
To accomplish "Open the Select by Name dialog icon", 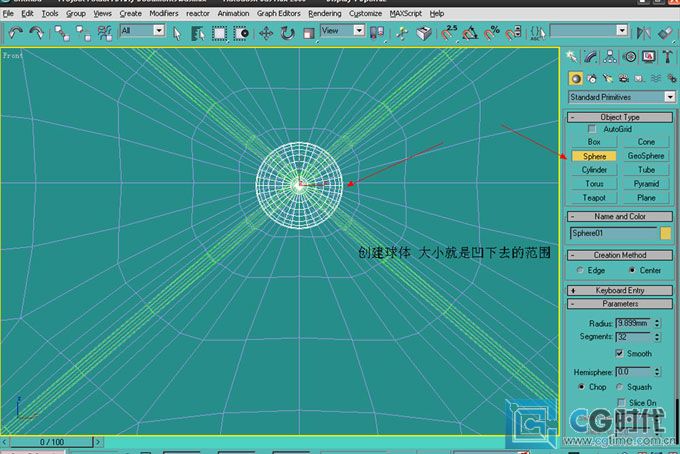I will point(198,33).
